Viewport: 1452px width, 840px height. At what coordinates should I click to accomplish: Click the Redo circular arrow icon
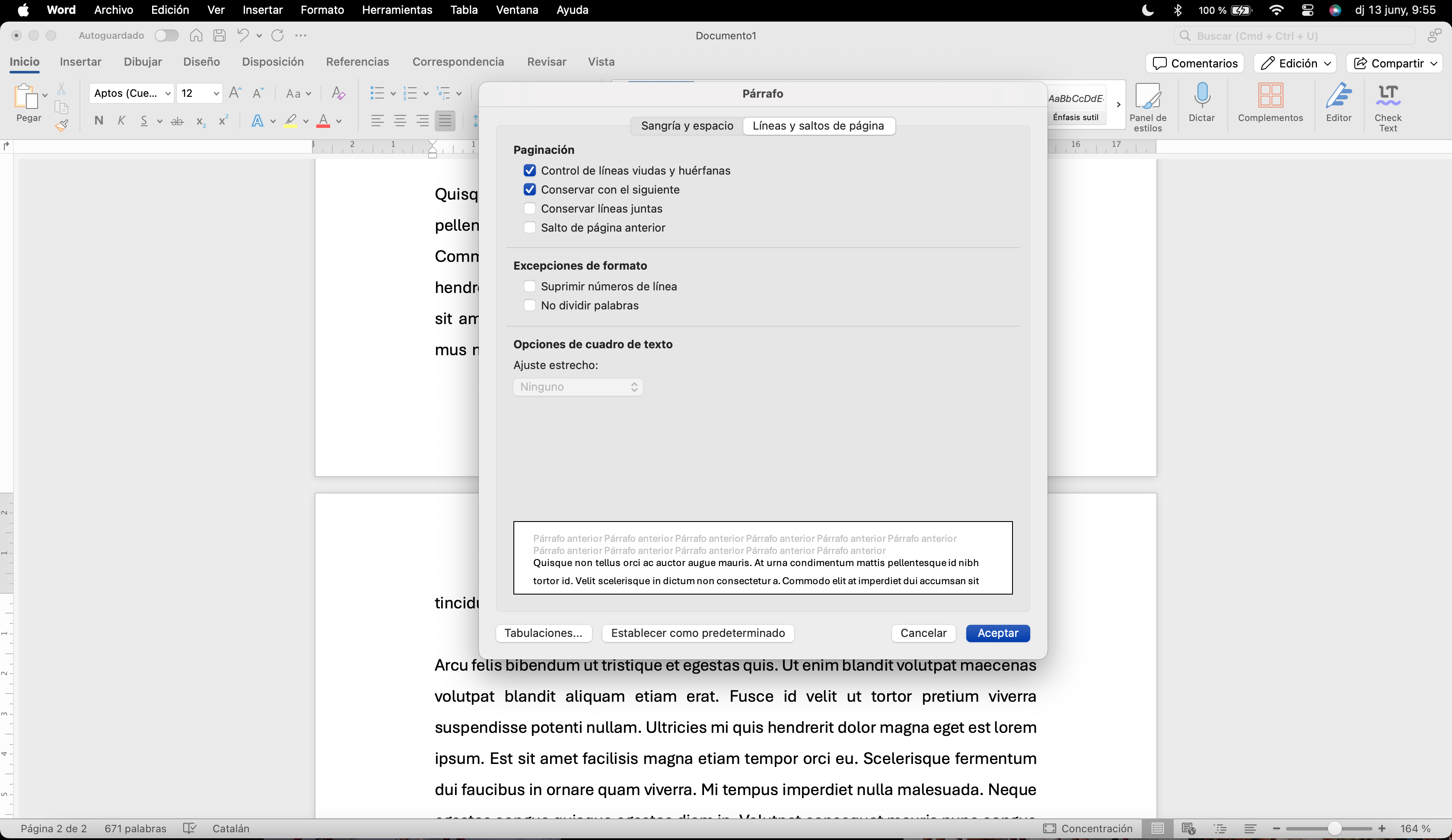coord(277,36)
